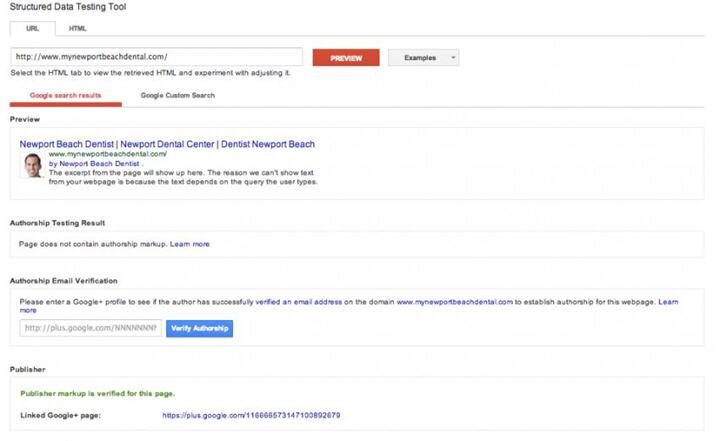720x441 pixels.
Task: Click the 'Preview' section heading
Action: coord(25,119)
